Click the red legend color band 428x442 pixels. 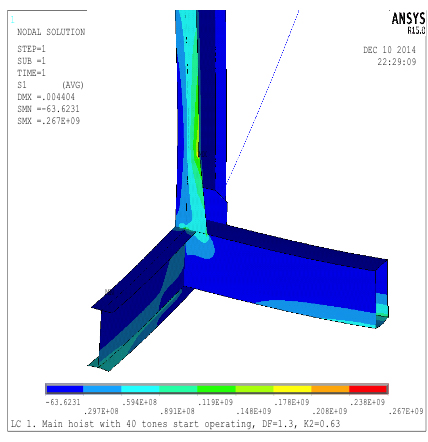point(368,389)
